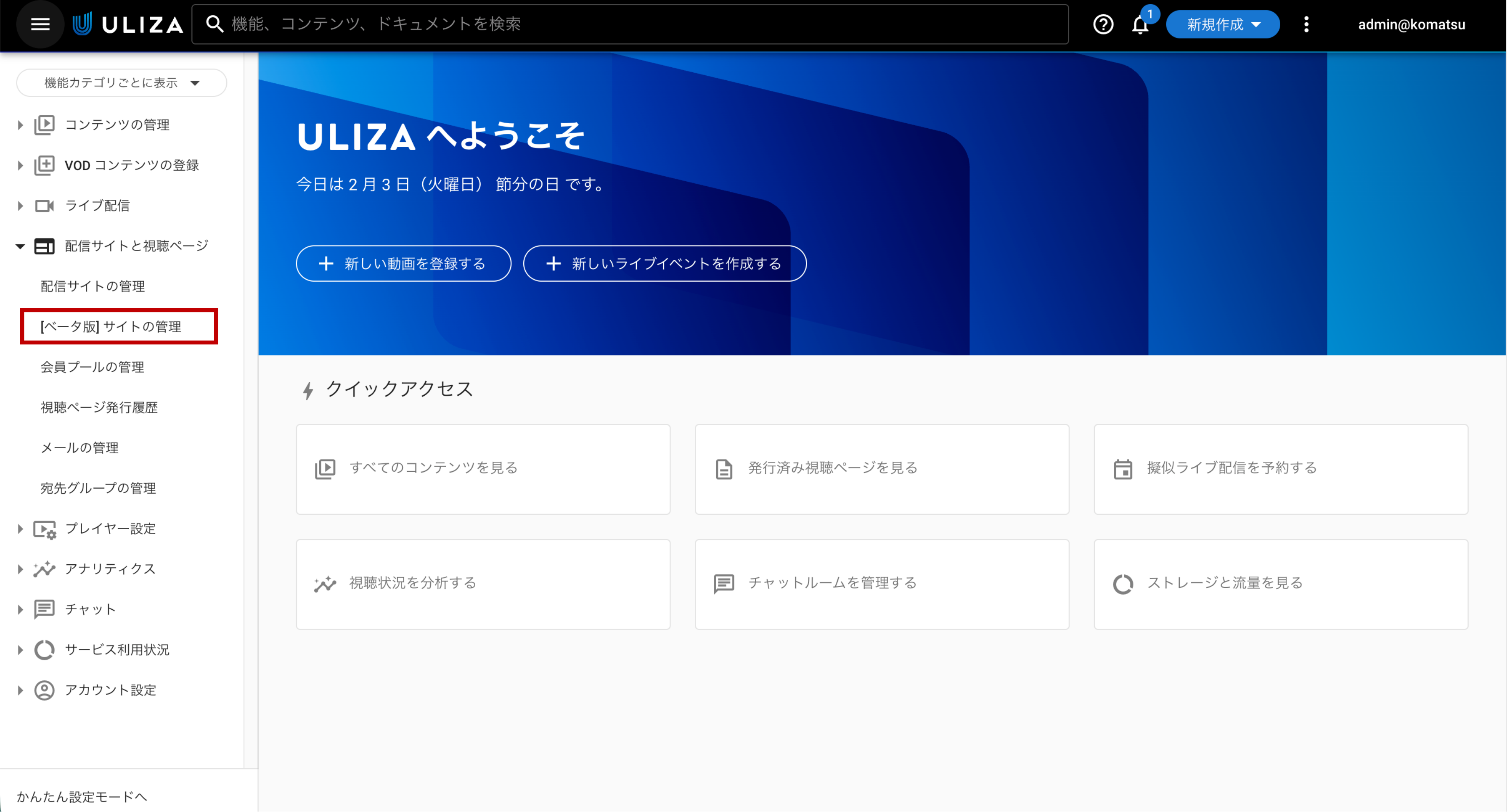The height and width of the screenshot is (812, 1507).
Task: Open the 新規作成 dropdown button
Action: [x=1222, y=24]
